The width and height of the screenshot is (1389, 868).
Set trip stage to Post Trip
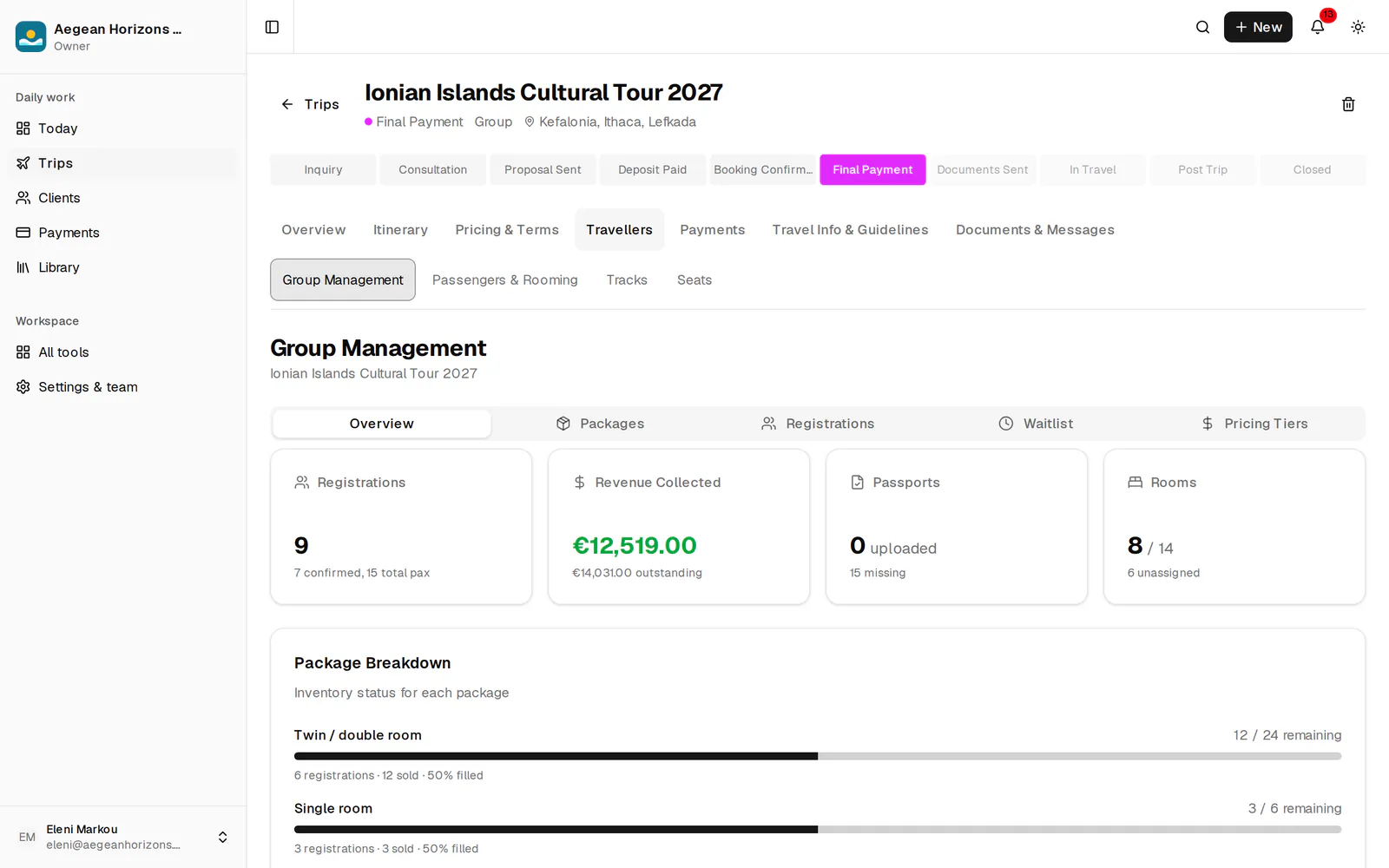pos(1202,170)
